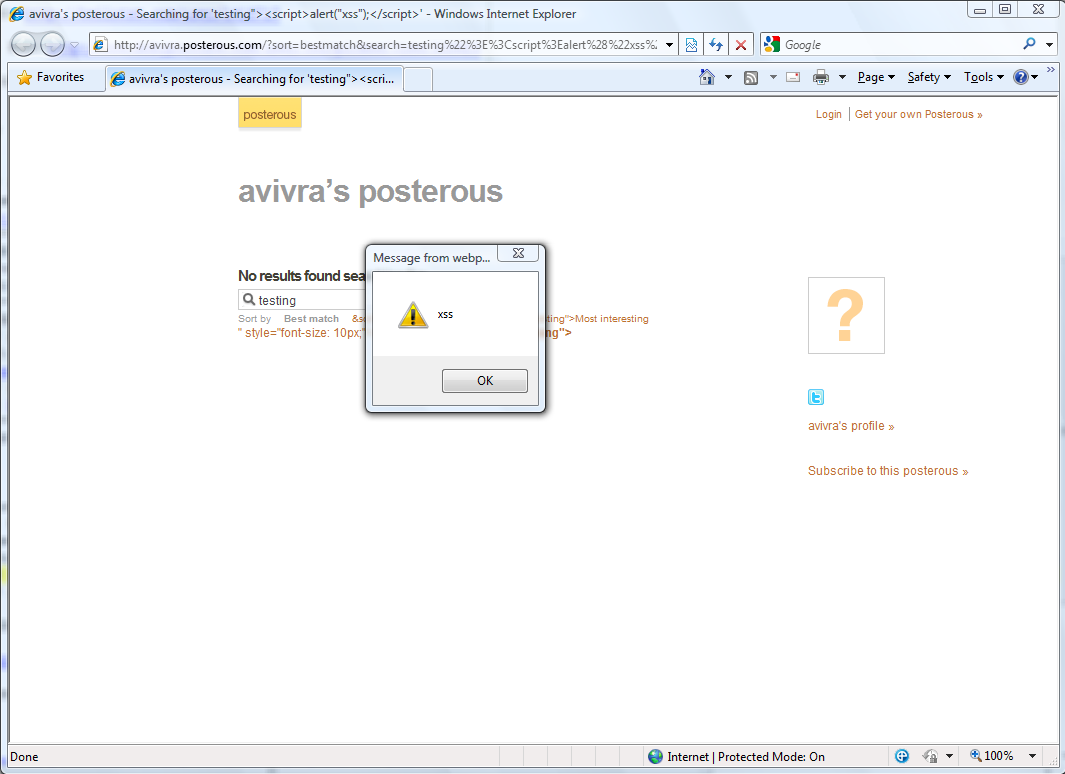
Task: Click the Internet zone globe icon
Action: (x=655, y=756)
